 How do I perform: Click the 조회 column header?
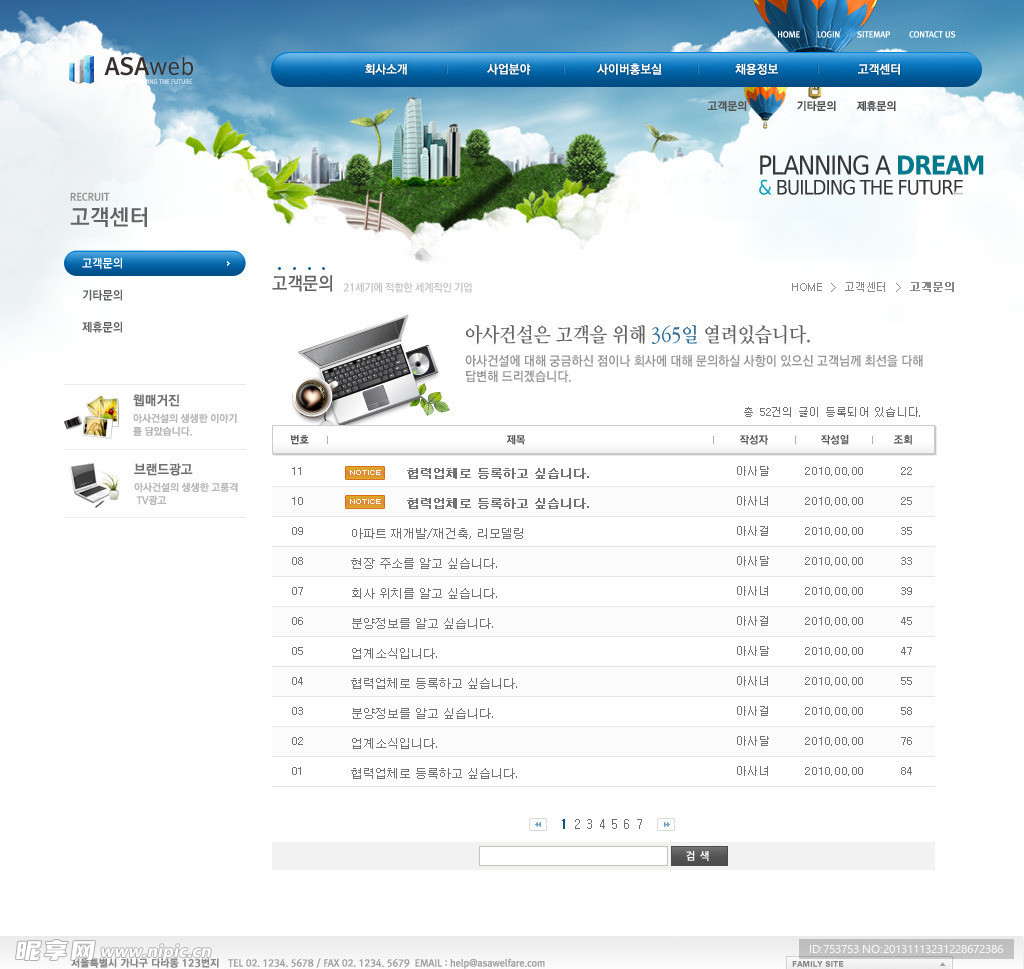coord(903,439)
